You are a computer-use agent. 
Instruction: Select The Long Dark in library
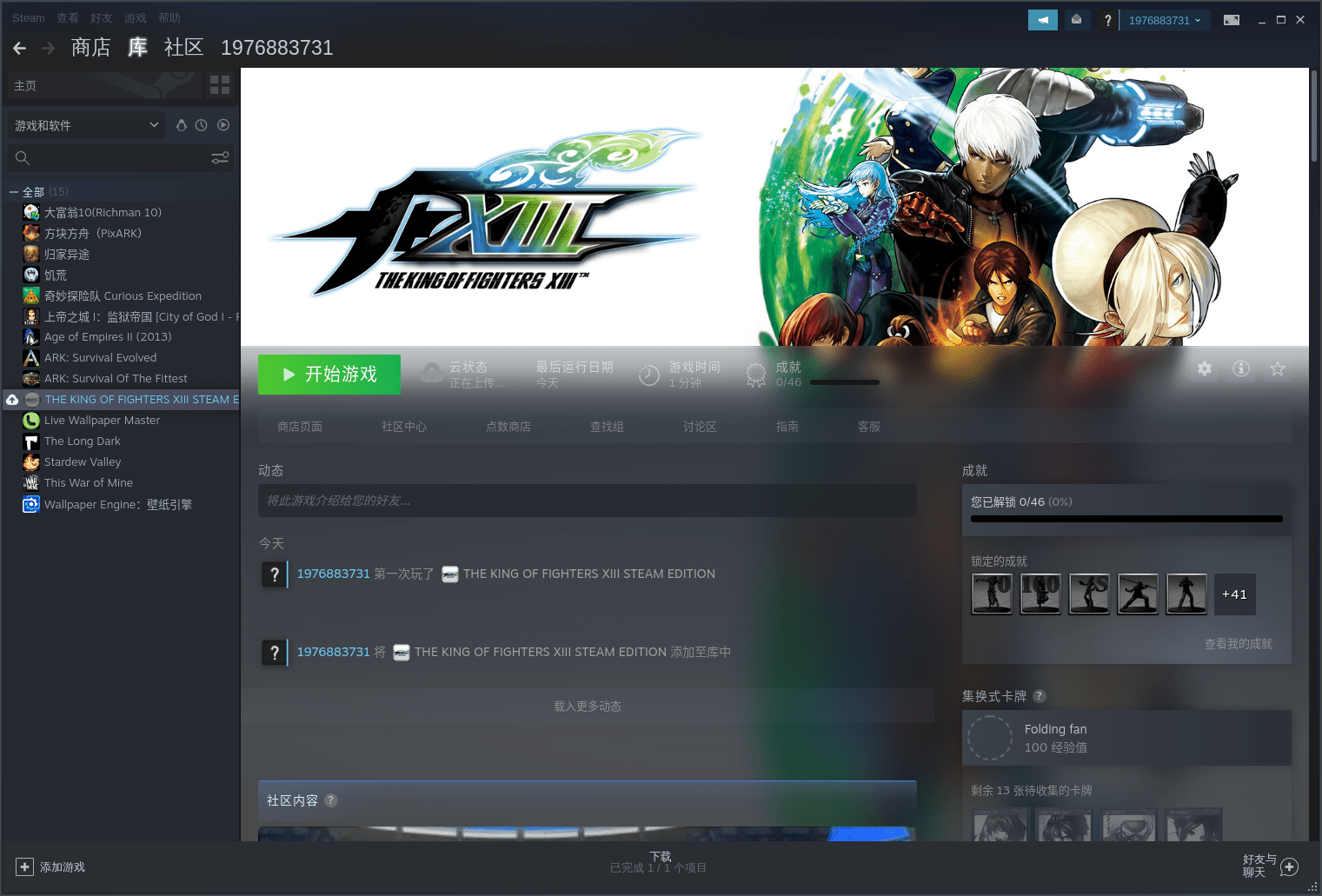(x=83, y=441)
